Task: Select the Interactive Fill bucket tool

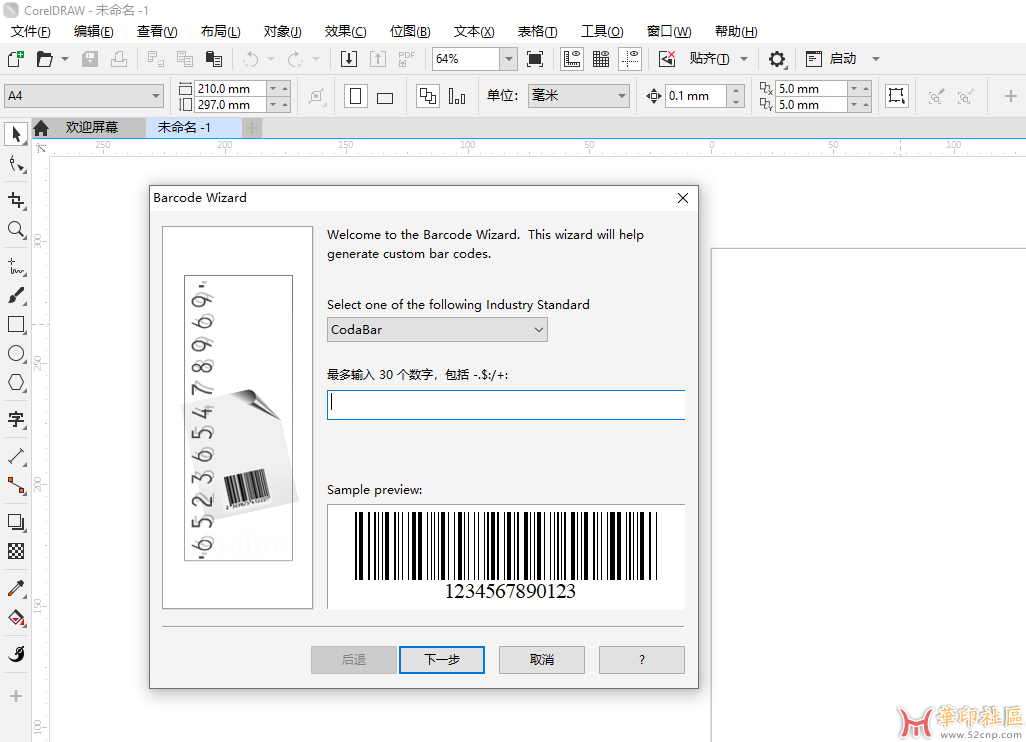Action: pyautogui.click(x=16, y=618)
